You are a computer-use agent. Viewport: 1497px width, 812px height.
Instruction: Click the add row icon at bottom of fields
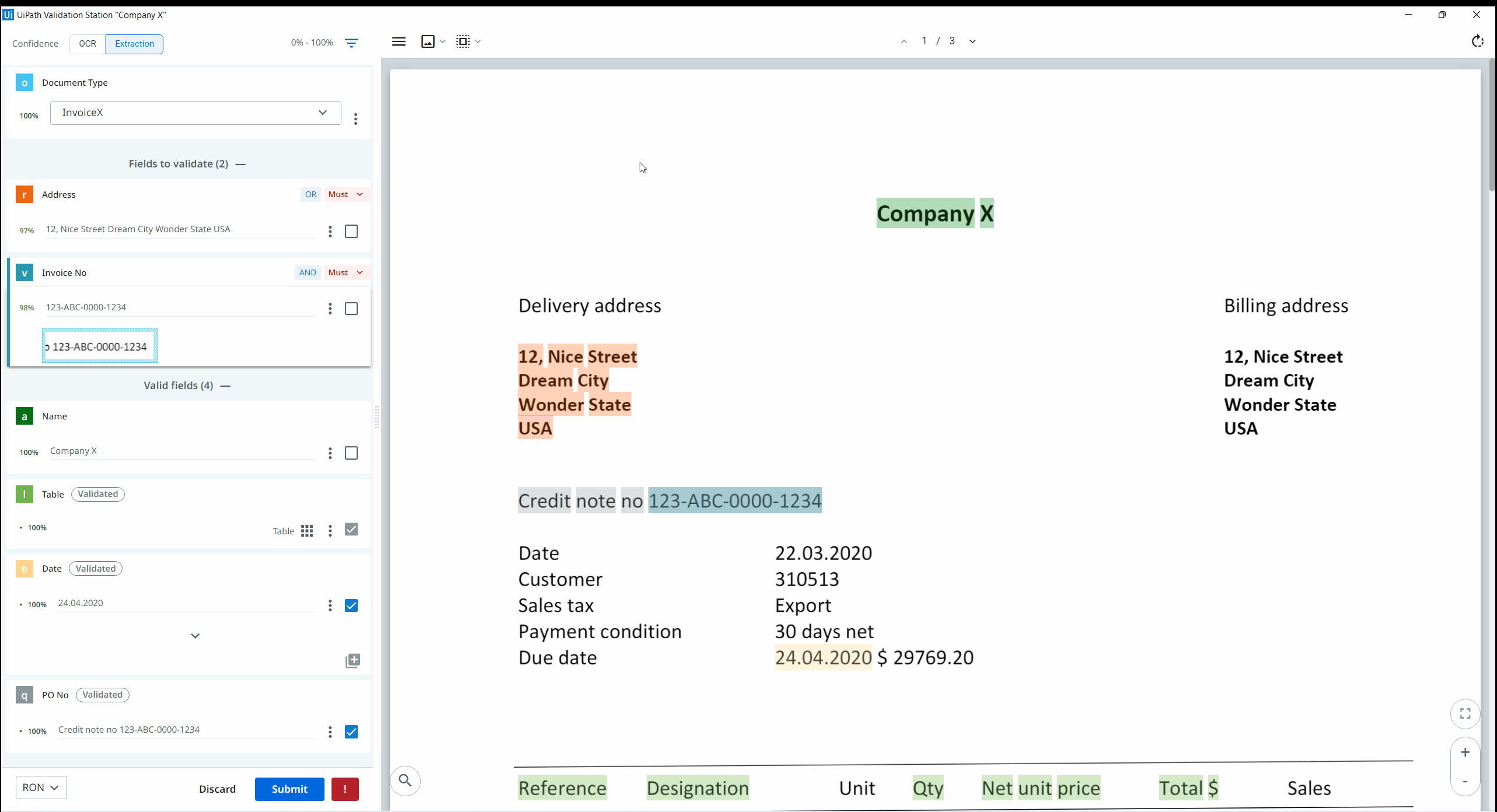pyautogui.click(x=353, y=660)
